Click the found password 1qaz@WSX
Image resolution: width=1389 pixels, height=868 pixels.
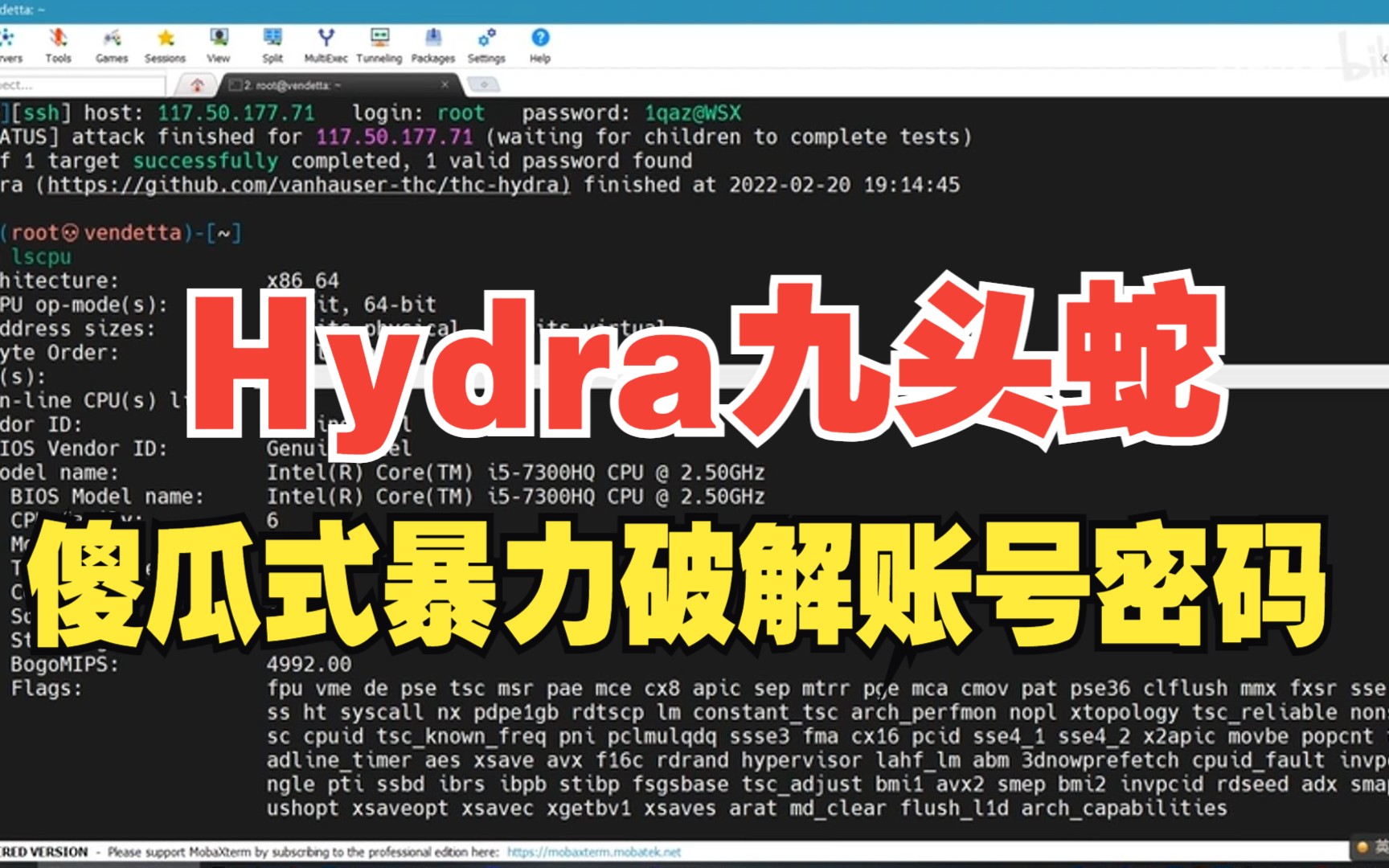pyautogui.click(x=693, y=113)
